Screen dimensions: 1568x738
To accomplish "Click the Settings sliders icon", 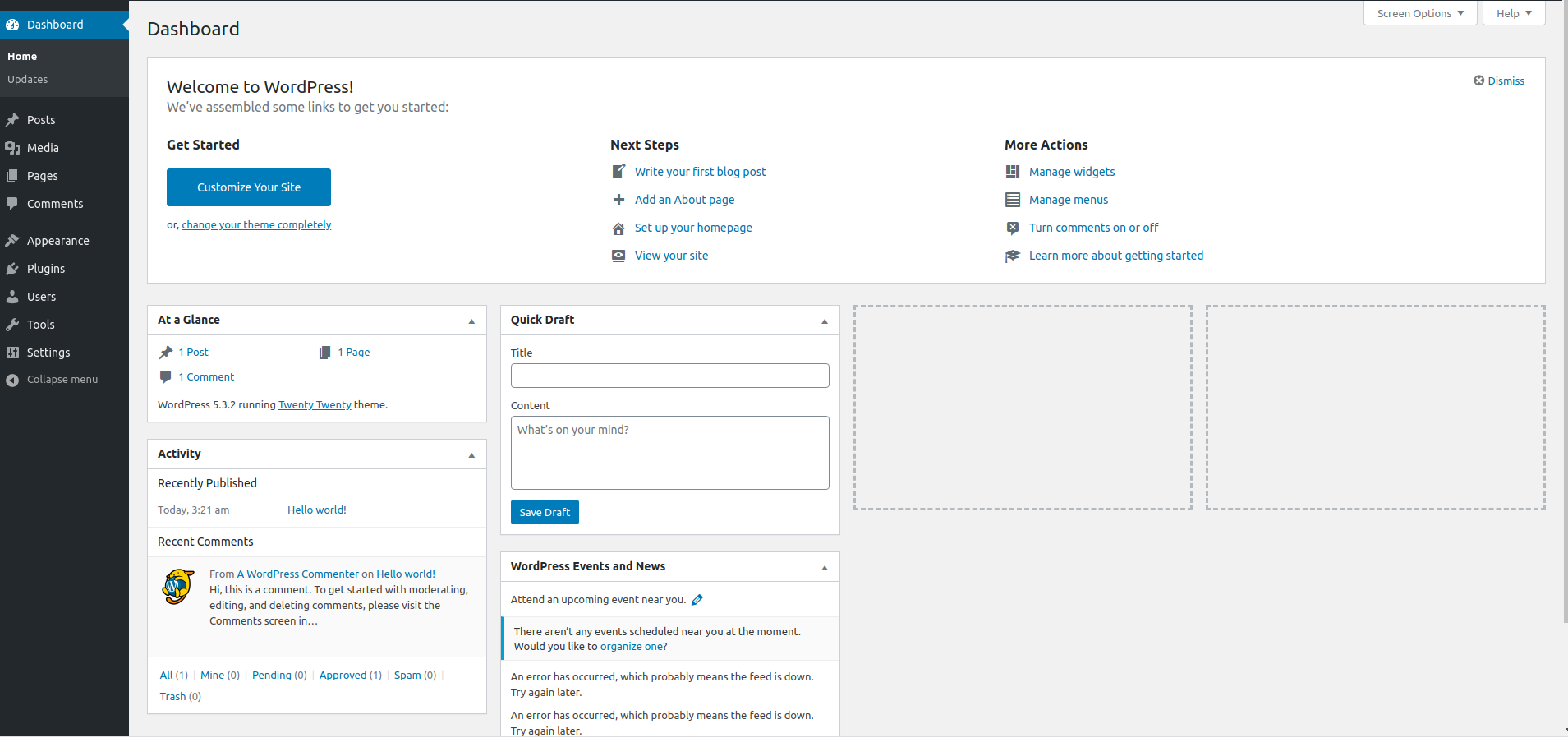I will (x=12, y=353).
